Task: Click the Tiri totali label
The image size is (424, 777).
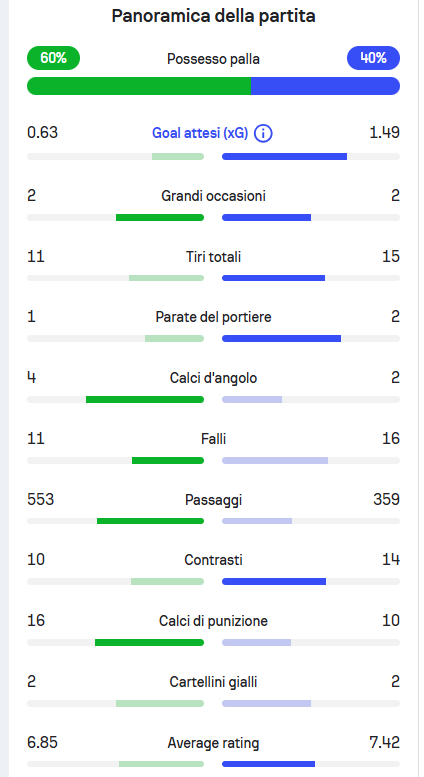Action: (213, 257)
